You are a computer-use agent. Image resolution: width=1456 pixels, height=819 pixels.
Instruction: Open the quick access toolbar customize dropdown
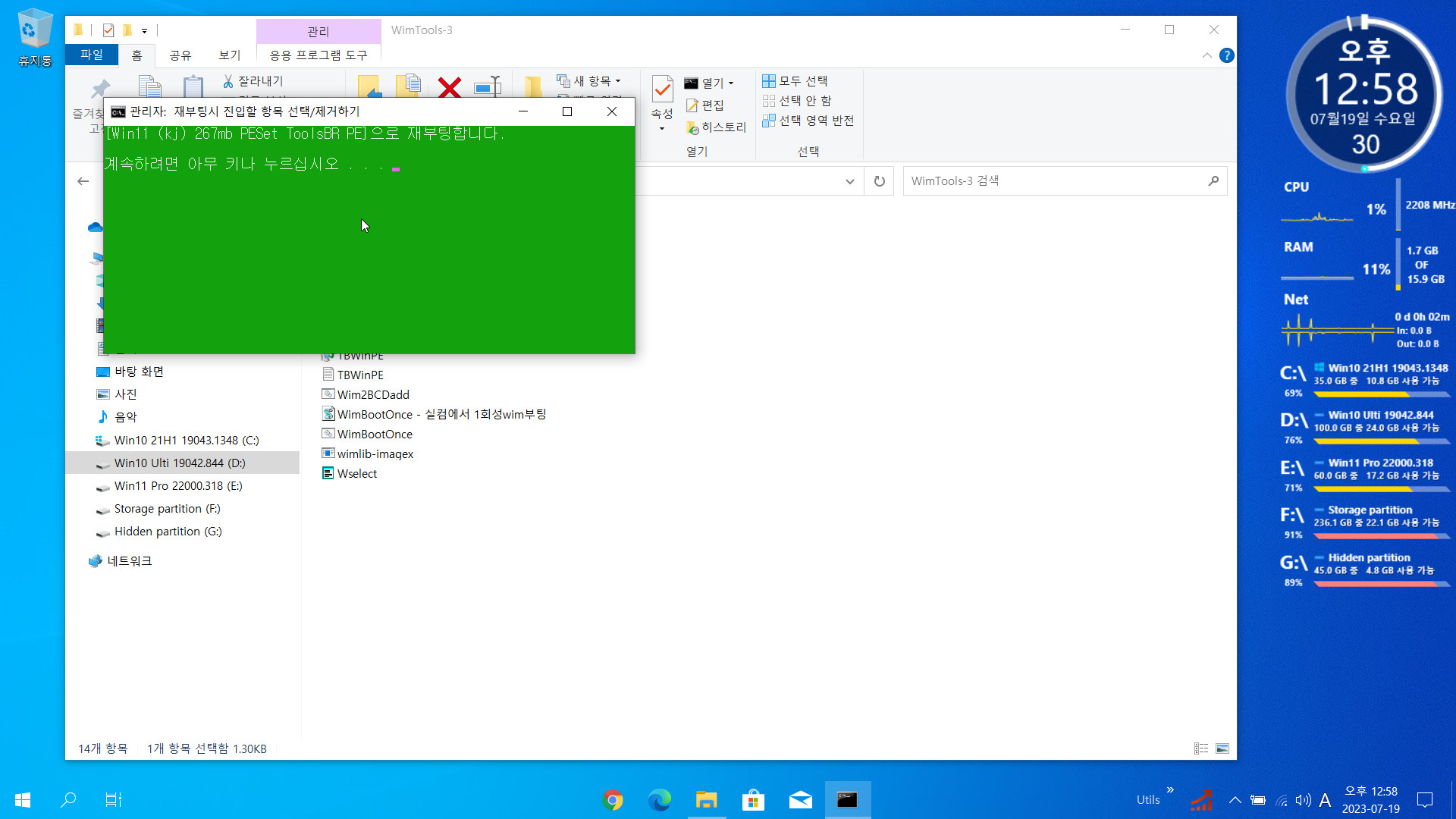[x=144, y=31]
